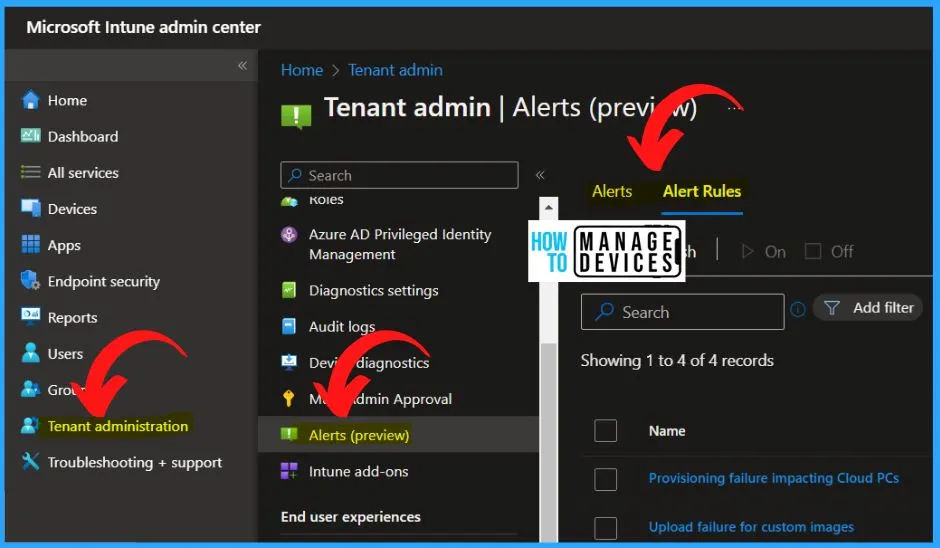Click the Apps grid icon
The image size is (940, 548).
click(x=30, y=245)
